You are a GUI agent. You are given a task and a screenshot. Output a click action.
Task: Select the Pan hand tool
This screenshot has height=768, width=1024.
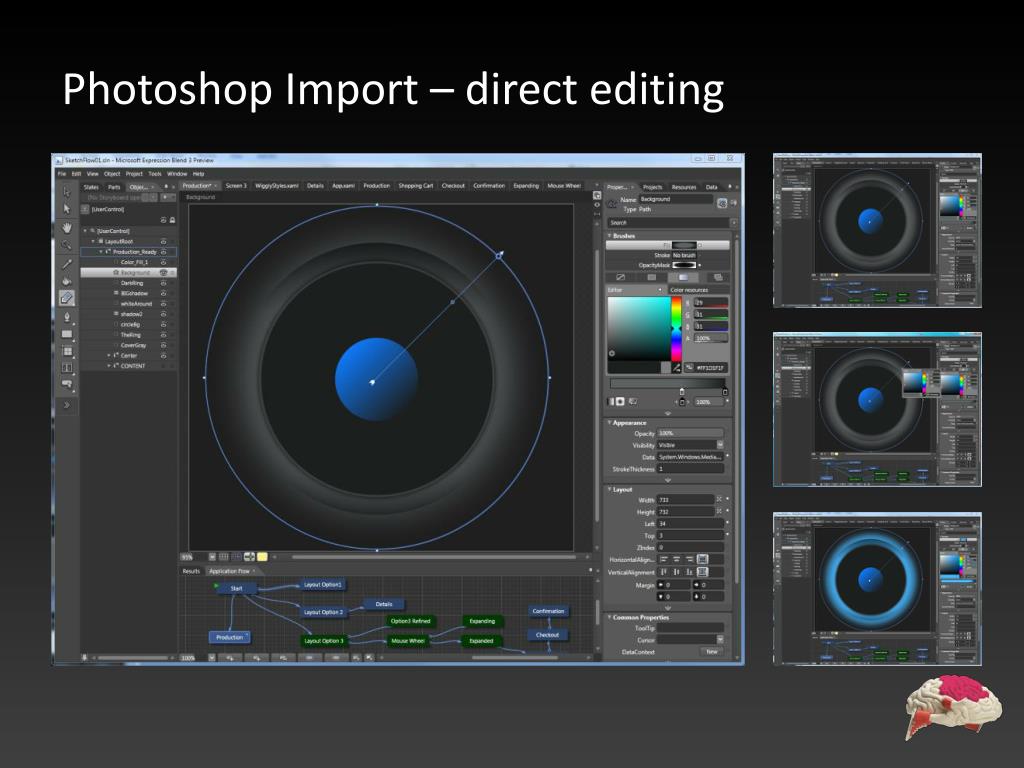point(67,227)
